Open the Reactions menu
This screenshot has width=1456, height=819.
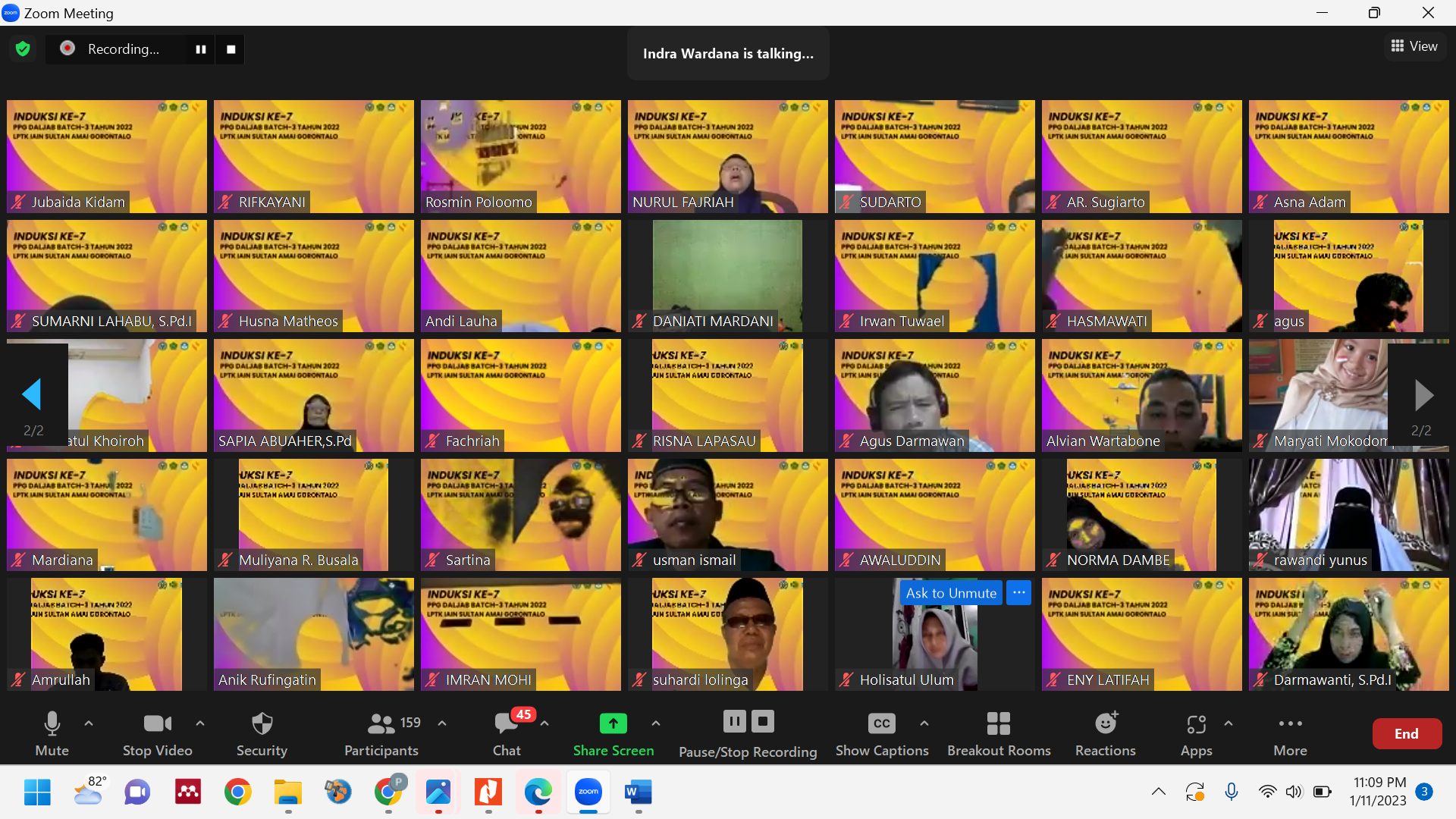tap(1105, 733)
